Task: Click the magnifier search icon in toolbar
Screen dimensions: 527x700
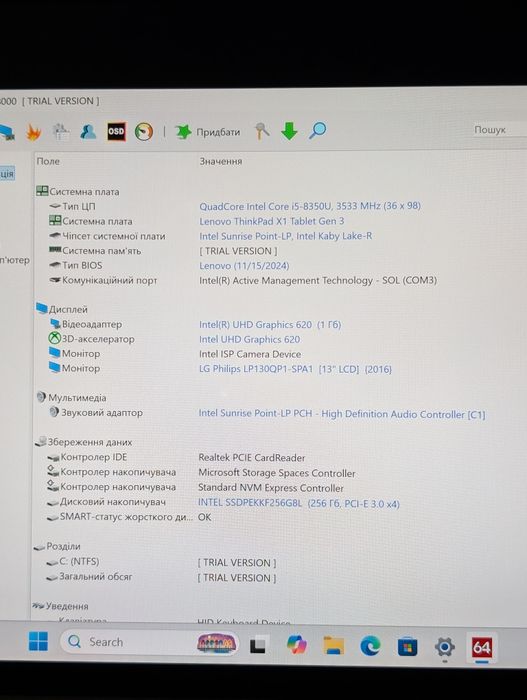Action: (318, 130)
